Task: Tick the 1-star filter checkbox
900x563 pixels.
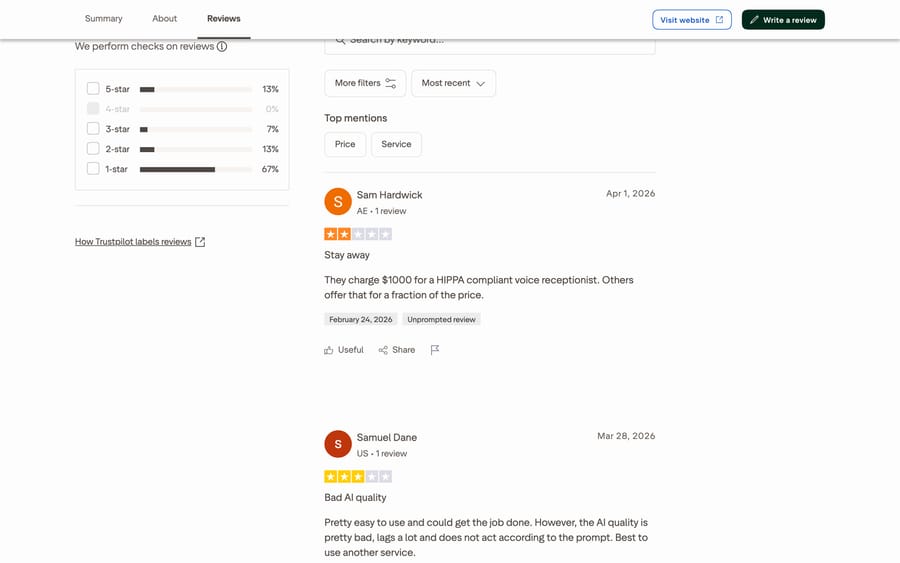Action: 93,169
